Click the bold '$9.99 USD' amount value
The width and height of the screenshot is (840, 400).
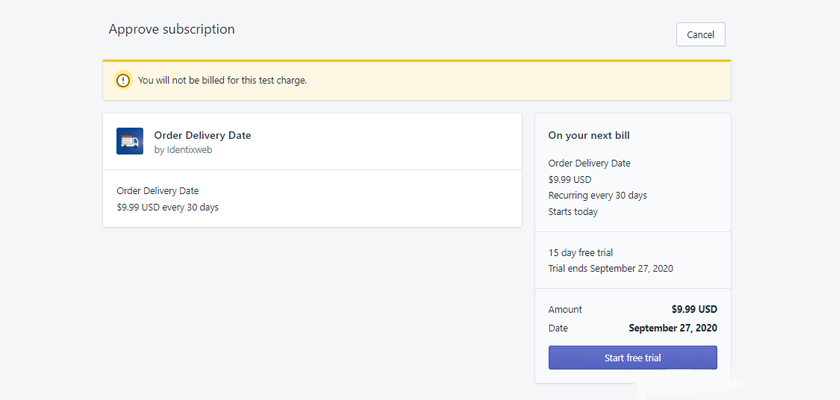point(694,310)
